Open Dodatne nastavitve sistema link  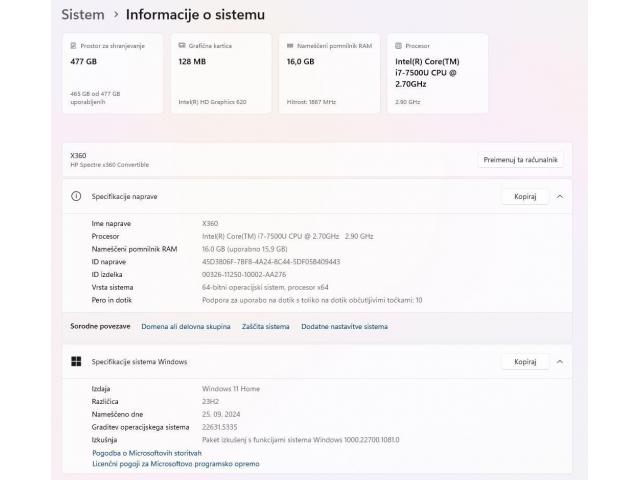point(344,327)
